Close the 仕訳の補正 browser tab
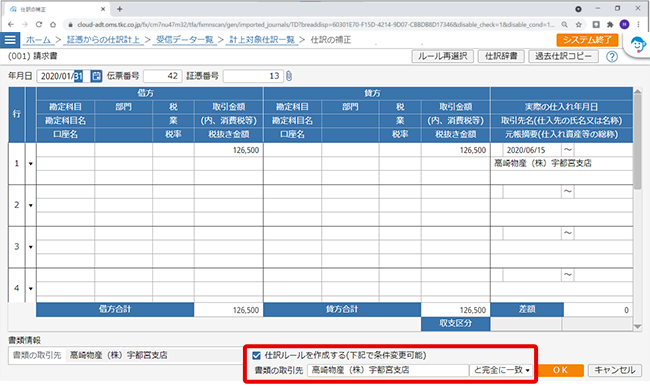The width and height of the screenshot is (650, 387). (x=103, y=9)
